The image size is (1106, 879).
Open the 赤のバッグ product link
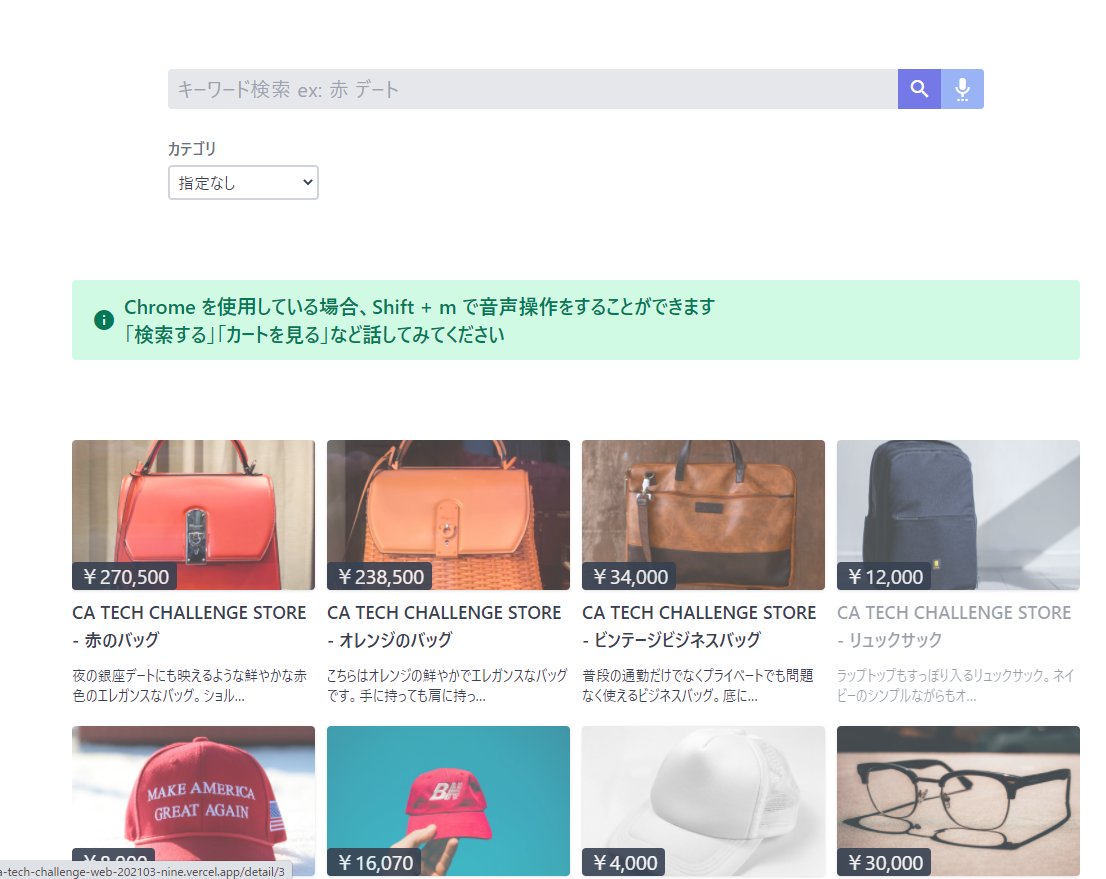(189, 625)
